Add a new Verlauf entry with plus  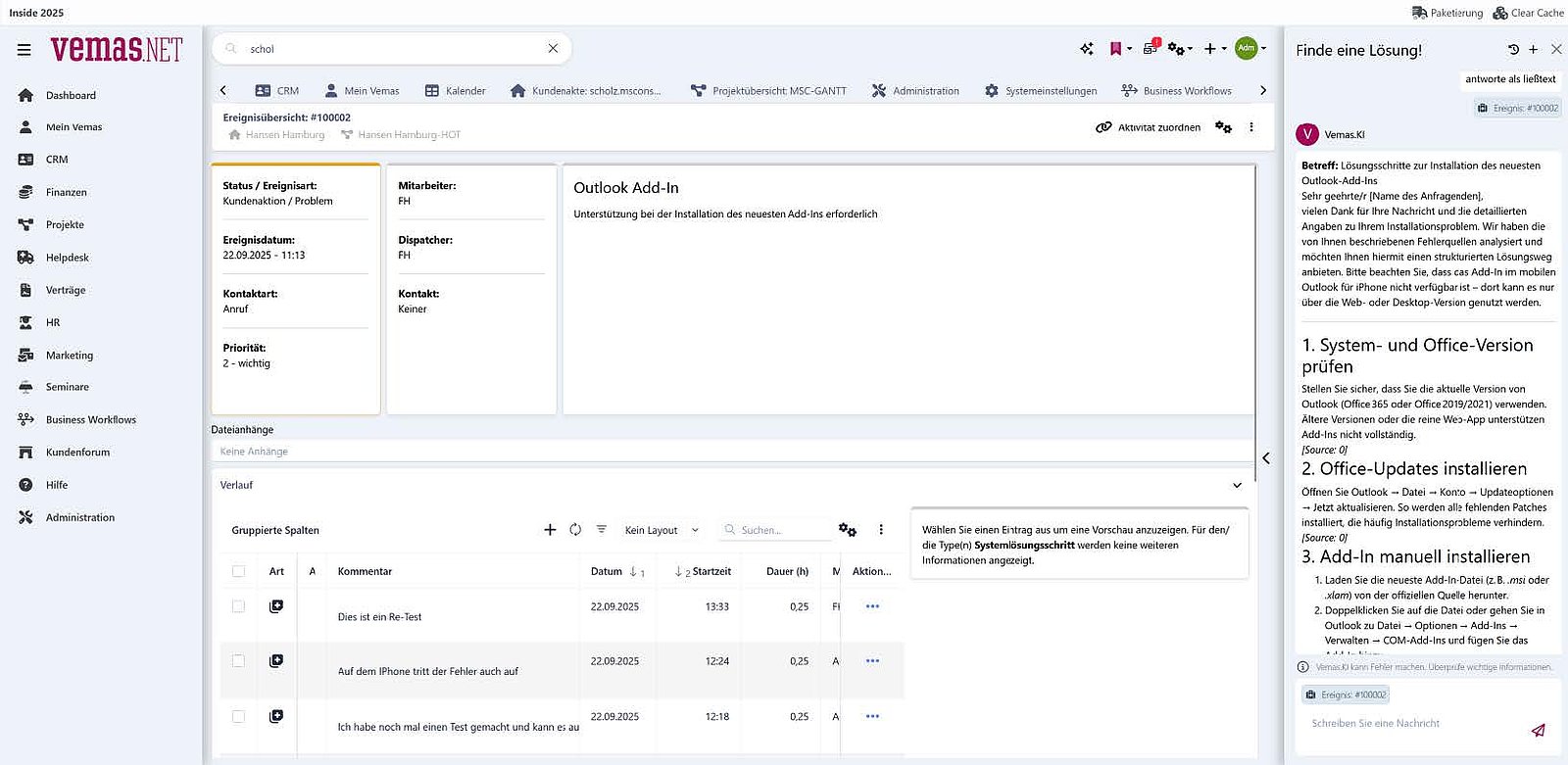click(x=550, y=530)
